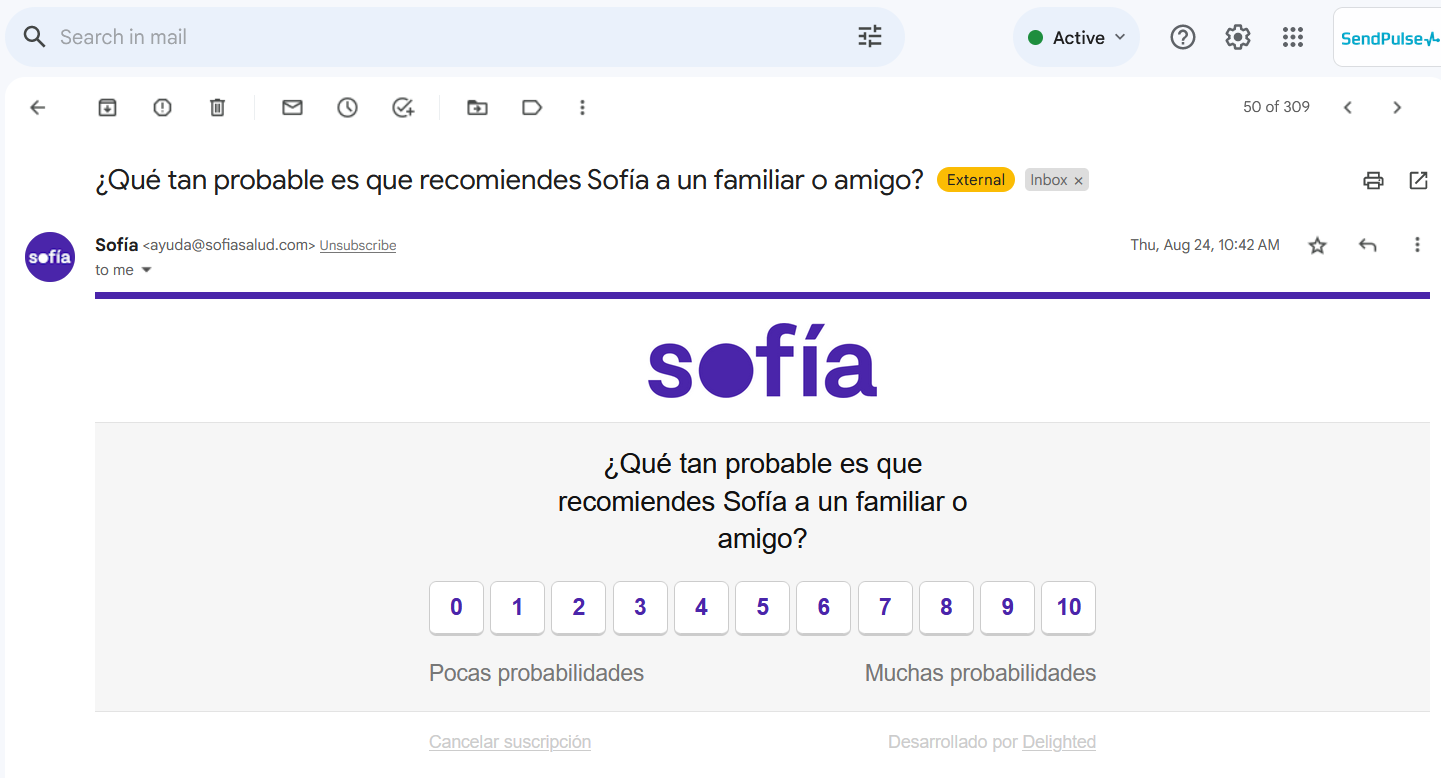Click the "50 of 309" counter text
Viewport: 1441px width, 778px height.
pos(1276,107)
